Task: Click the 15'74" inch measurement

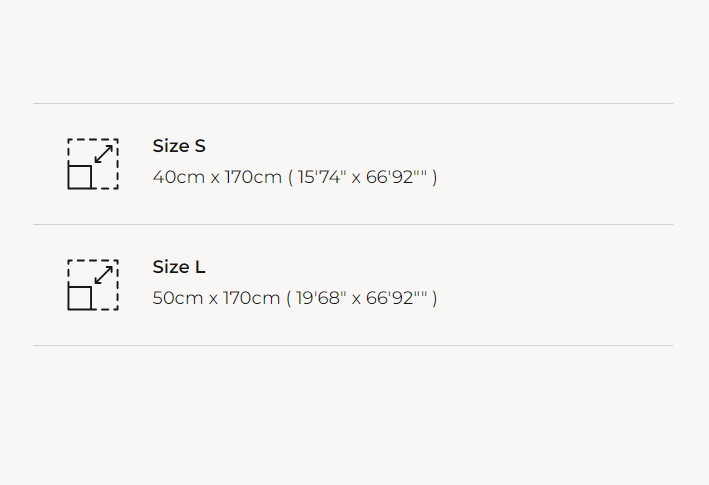Action: tap(322, 178)
